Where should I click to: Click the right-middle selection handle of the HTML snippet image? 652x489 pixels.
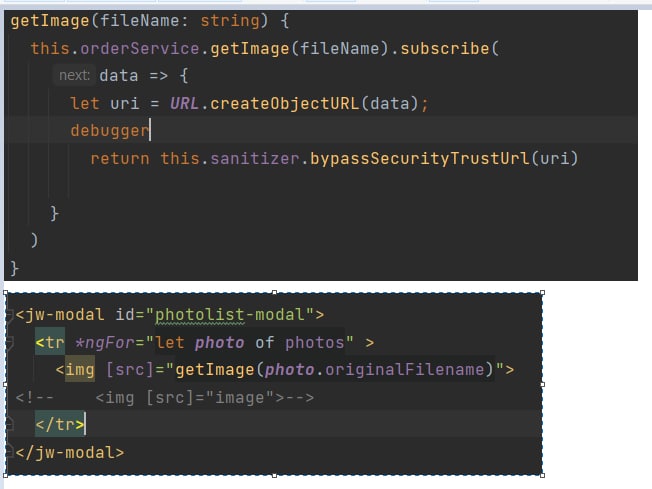click(x=543, y=384)
